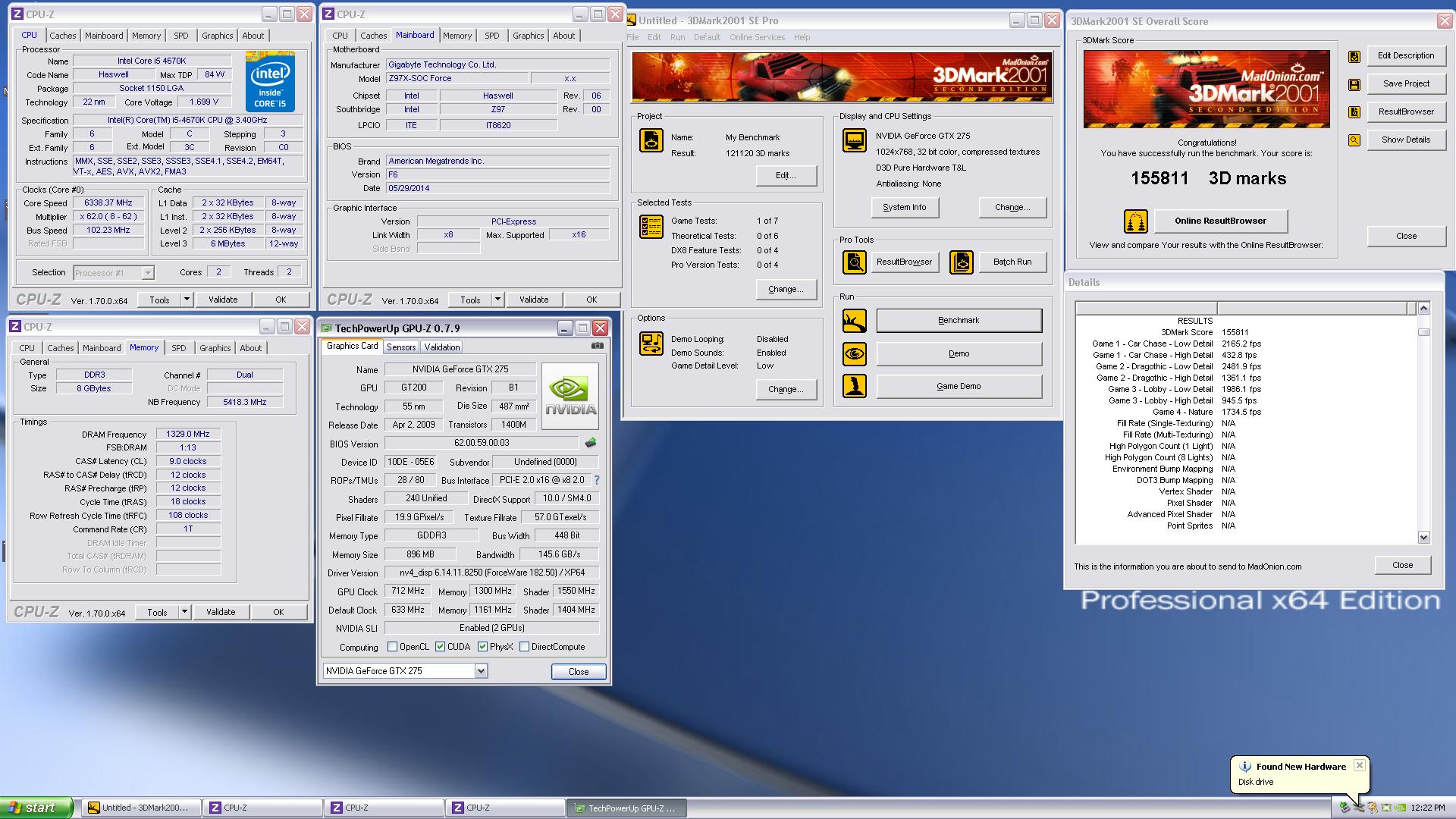
Task: Click the NVIDIA tray icon in the taskbar
Action: 1401,808
